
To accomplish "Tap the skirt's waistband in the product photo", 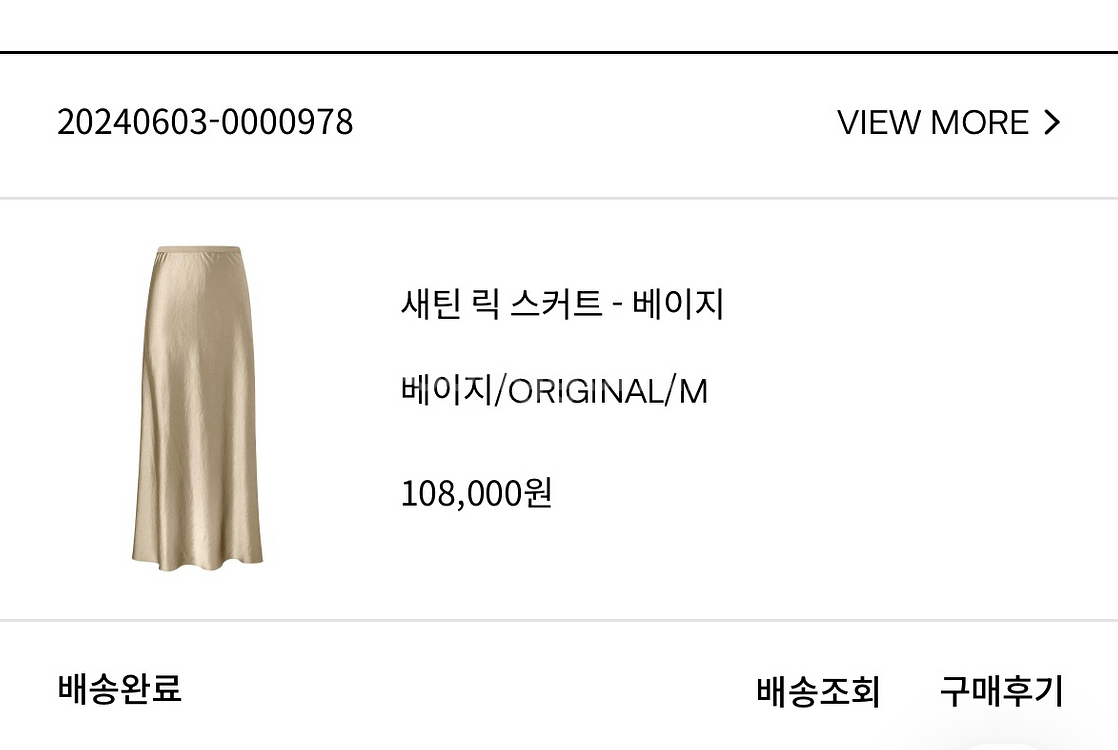I will point(199,250).
